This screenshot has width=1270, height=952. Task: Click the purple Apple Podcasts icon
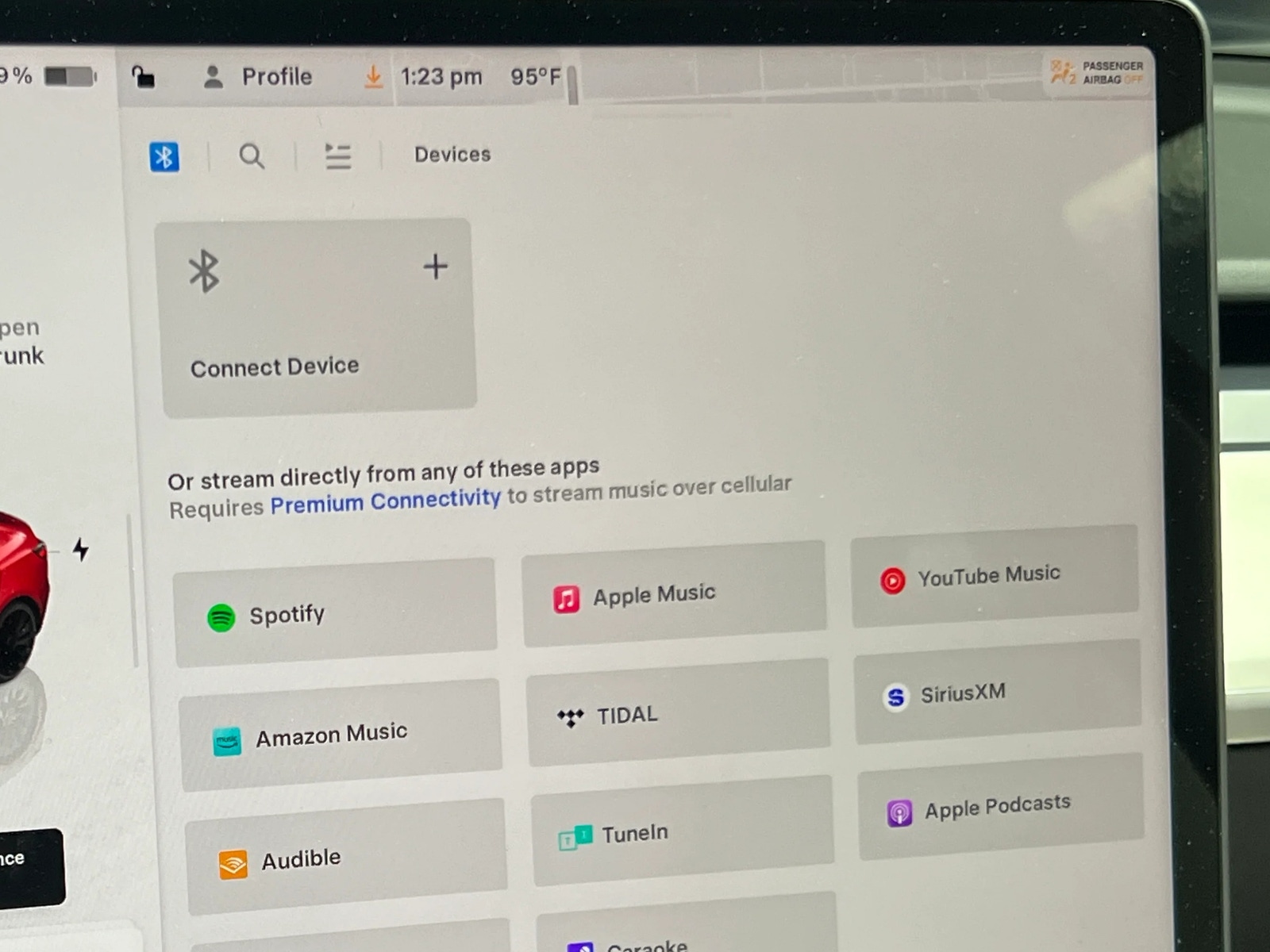[899, 813]
